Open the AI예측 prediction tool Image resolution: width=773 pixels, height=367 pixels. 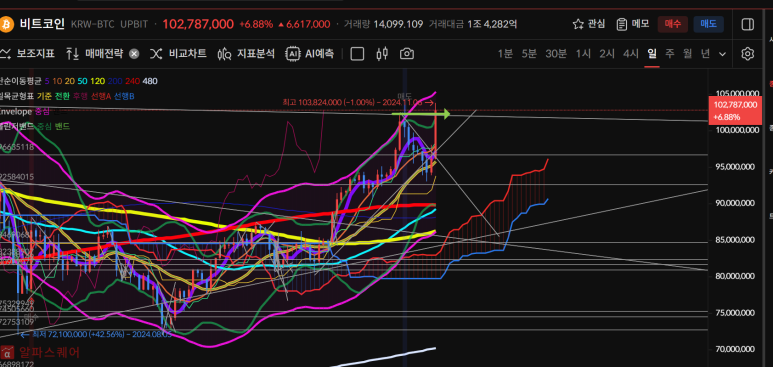[x=310, y=54]
